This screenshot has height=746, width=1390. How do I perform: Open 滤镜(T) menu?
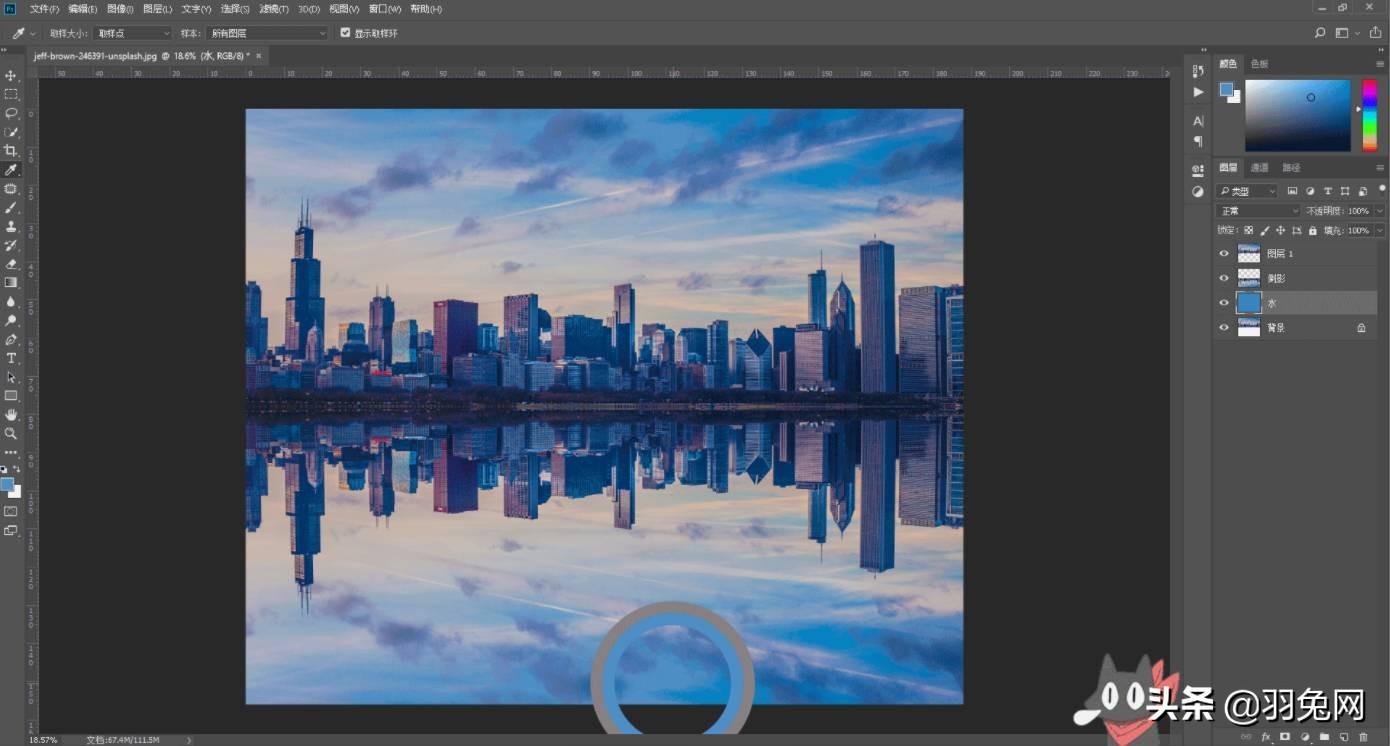[274, 9]
